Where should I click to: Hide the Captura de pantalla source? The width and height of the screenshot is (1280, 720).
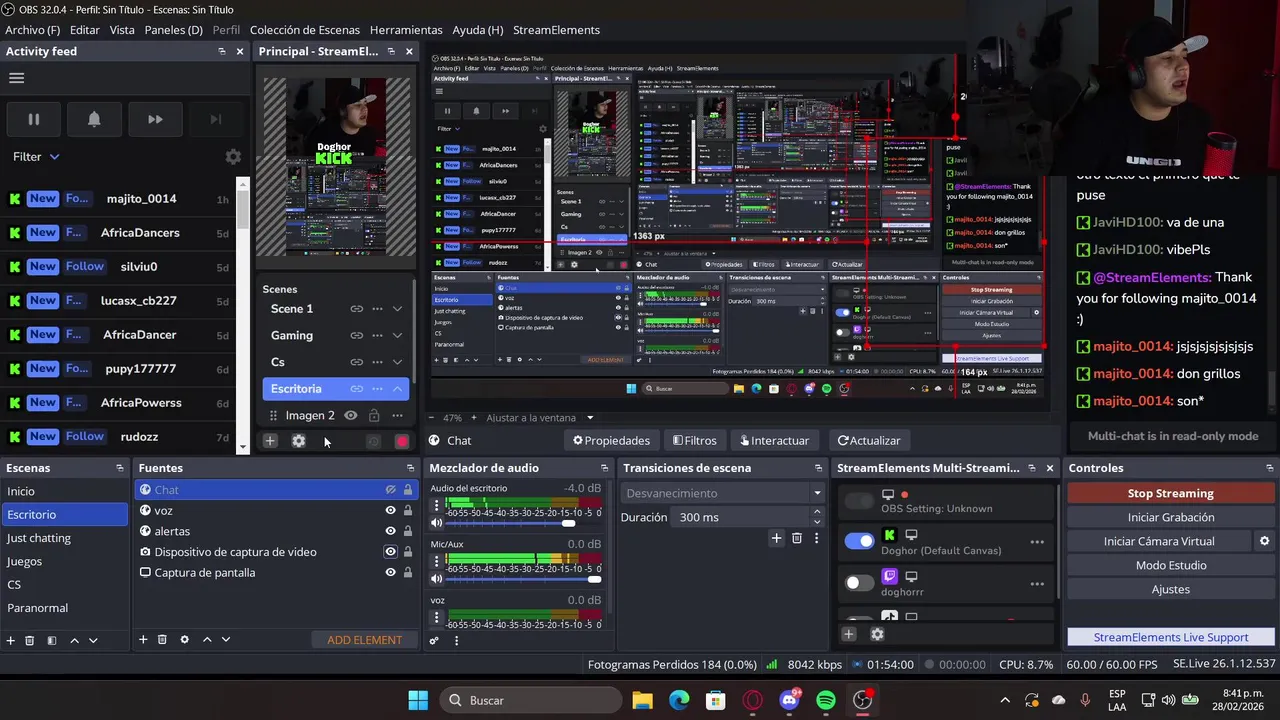[x=391, y=572]
